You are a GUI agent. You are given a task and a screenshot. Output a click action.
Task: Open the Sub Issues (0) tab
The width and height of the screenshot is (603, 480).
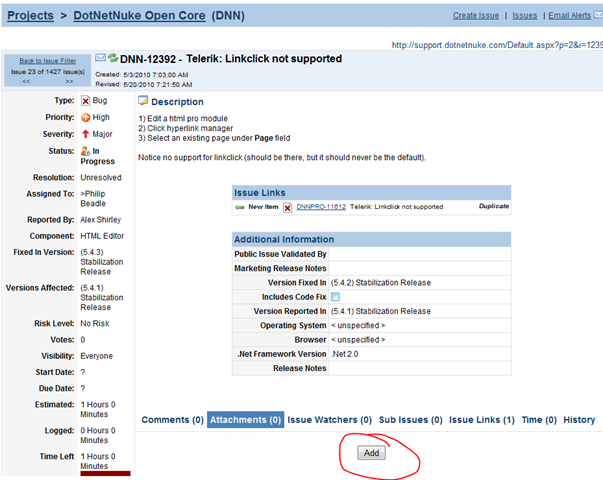411,420
